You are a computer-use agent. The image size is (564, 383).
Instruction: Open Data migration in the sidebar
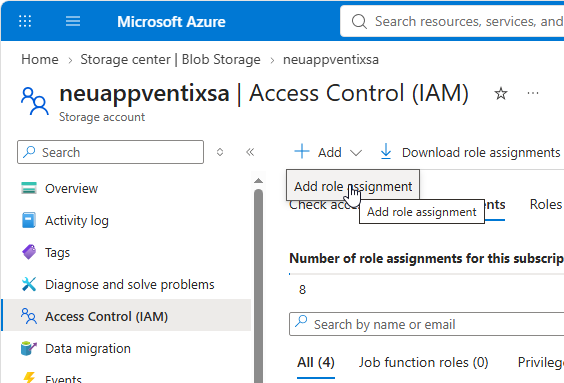tap(88, 348)
